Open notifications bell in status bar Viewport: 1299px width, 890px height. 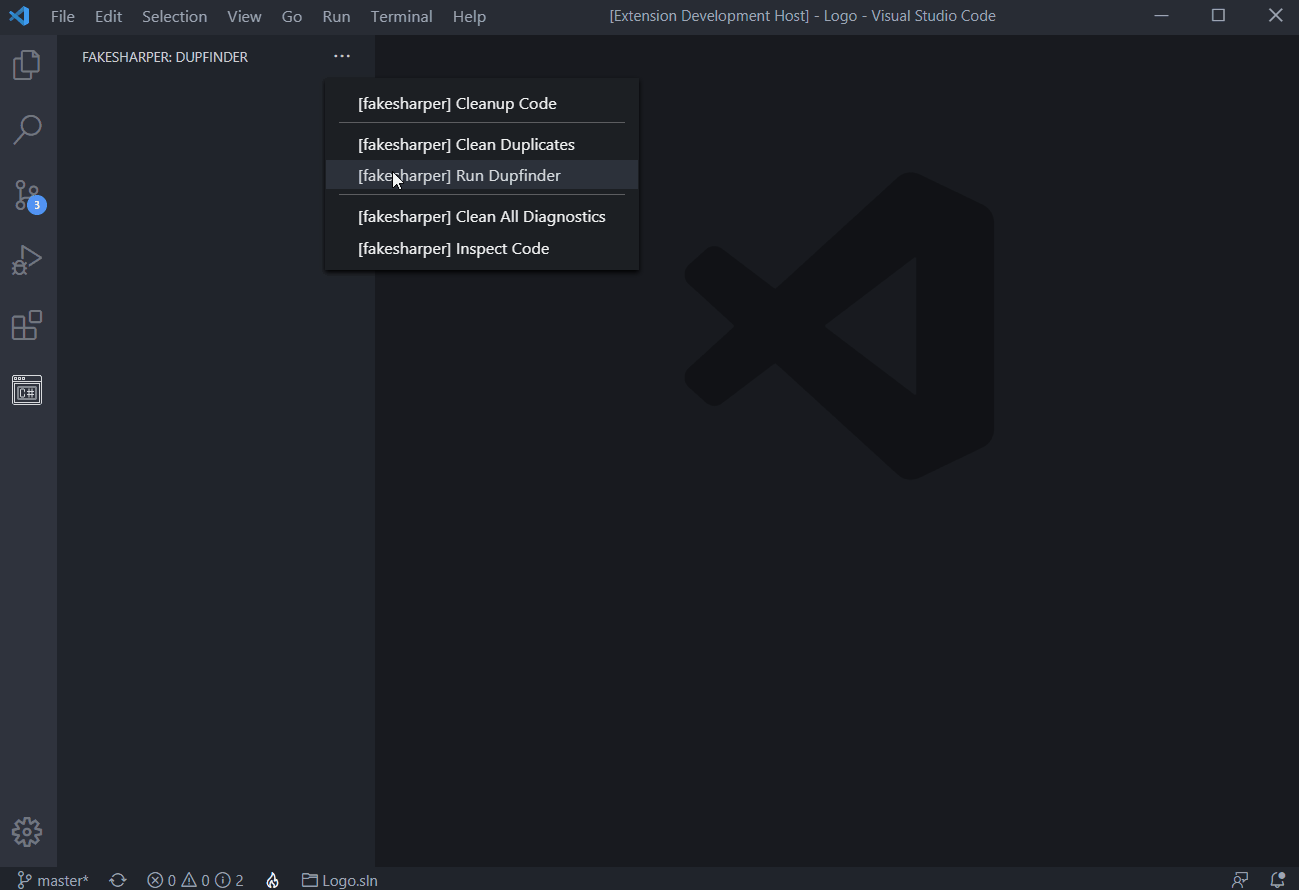pyautogui.click(x=1277, y=880)
